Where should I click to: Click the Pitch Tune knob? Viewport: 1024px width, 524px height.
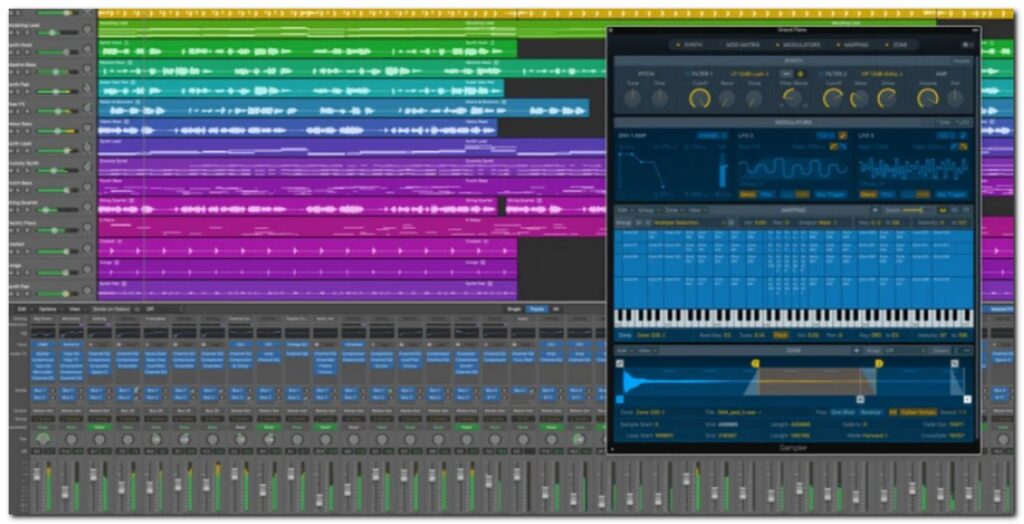(x=632, y=99)
